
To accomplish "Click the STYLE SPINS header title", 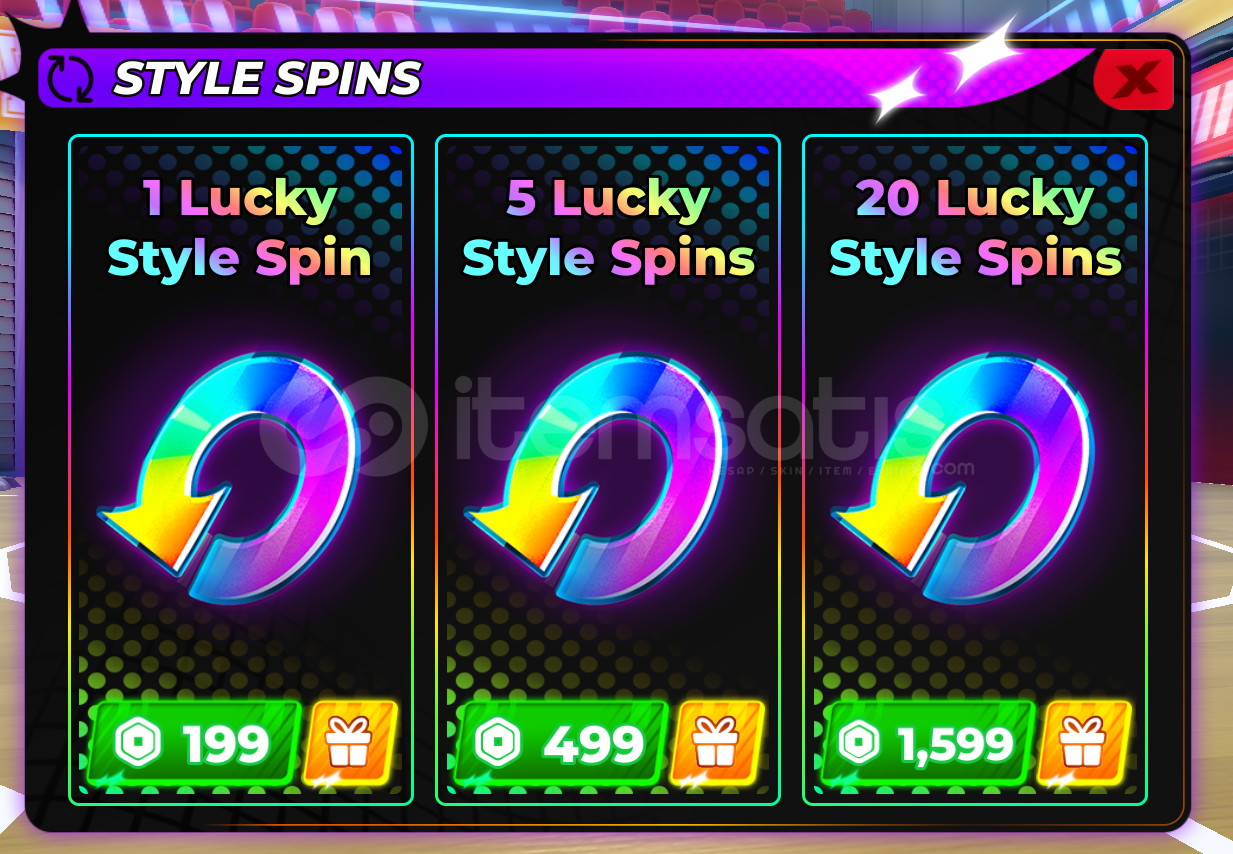I will pos(267,79).
